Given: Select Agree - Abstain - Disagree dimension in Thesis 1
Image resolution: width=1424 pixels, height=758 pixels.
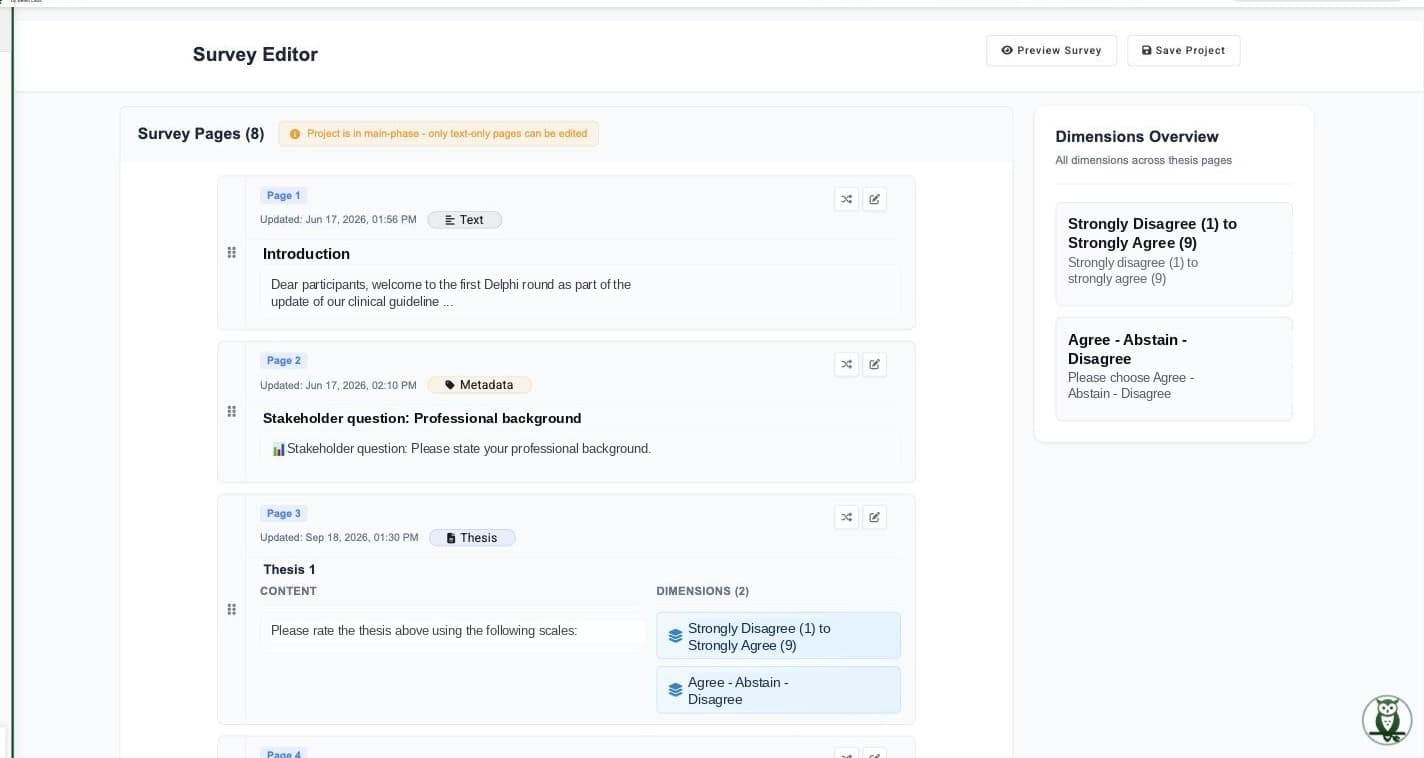Looking at the screenshot, I should 778,690.
